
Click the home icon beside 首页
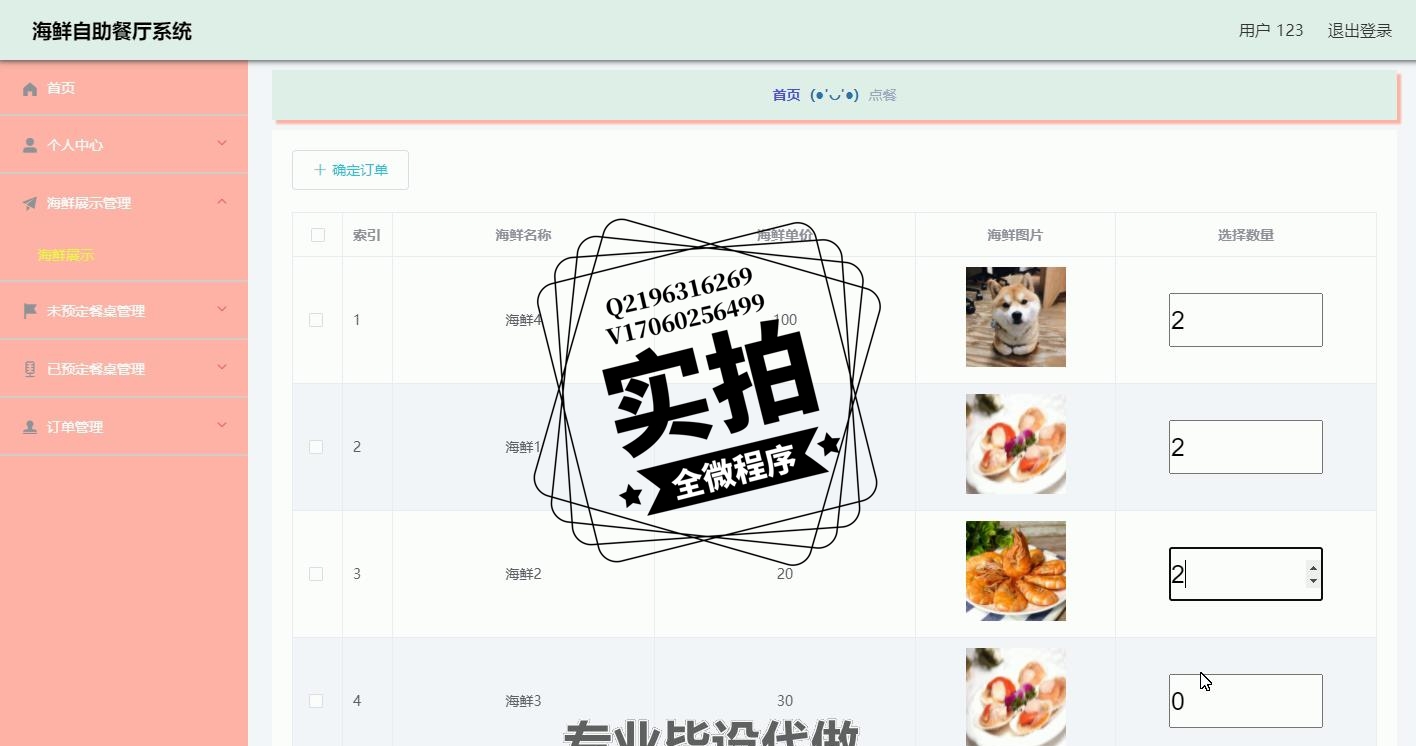(30, 89)
